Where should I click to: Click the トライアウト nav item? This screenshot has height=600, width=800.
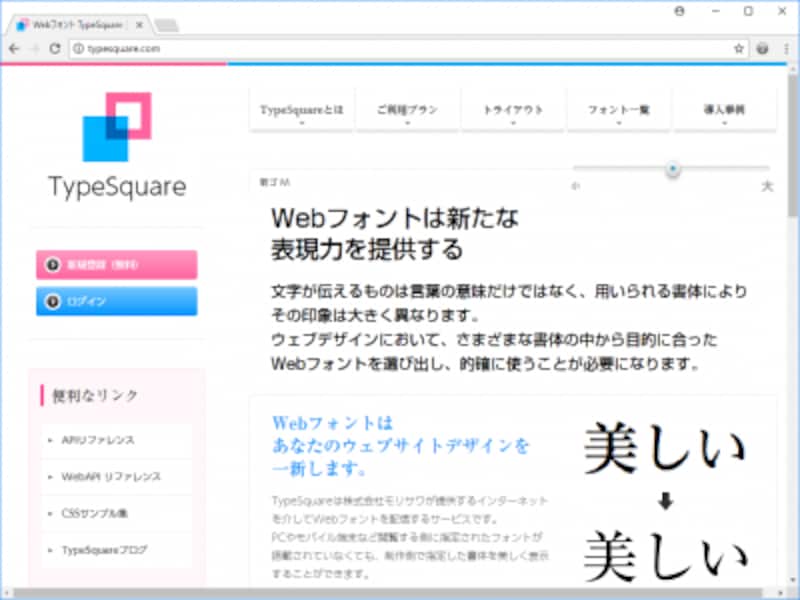tap(512, 110)
